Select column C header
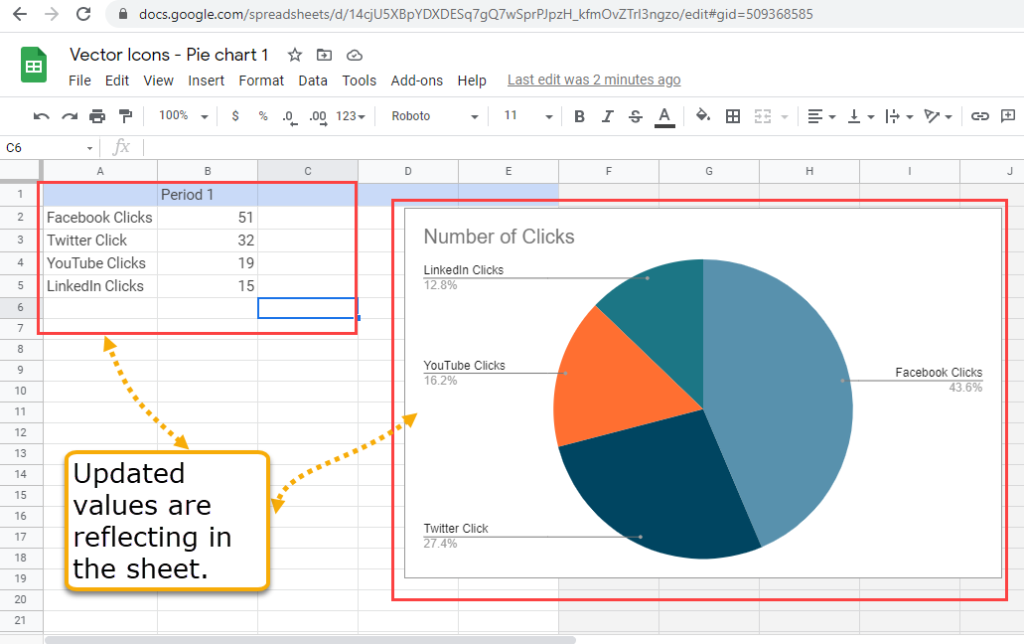This screenshot has width=1024, height=644. coord(308,171)
